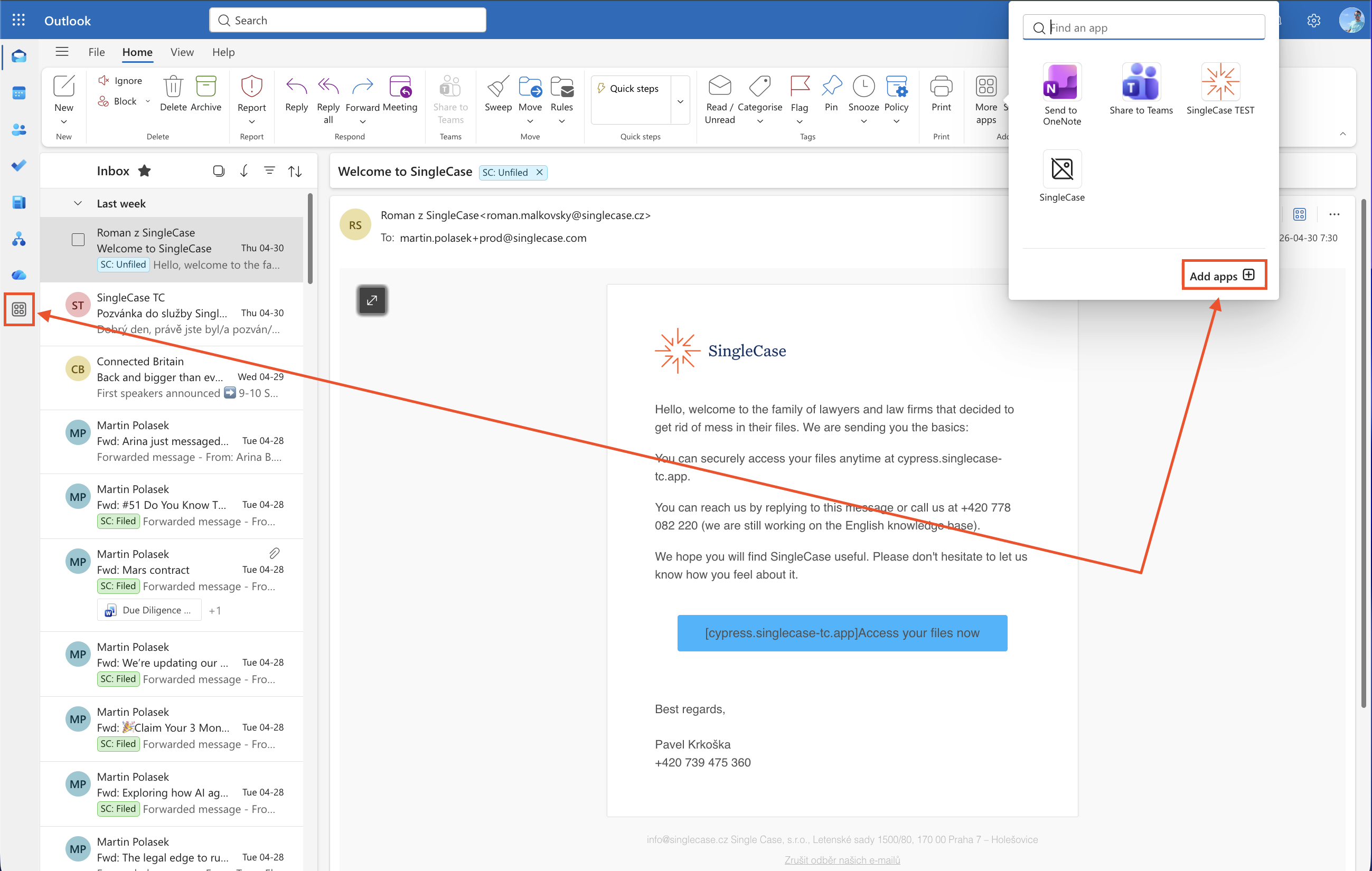
Task: Toggle the hamburger navigation pane button
Action: (x=62, y=52)
